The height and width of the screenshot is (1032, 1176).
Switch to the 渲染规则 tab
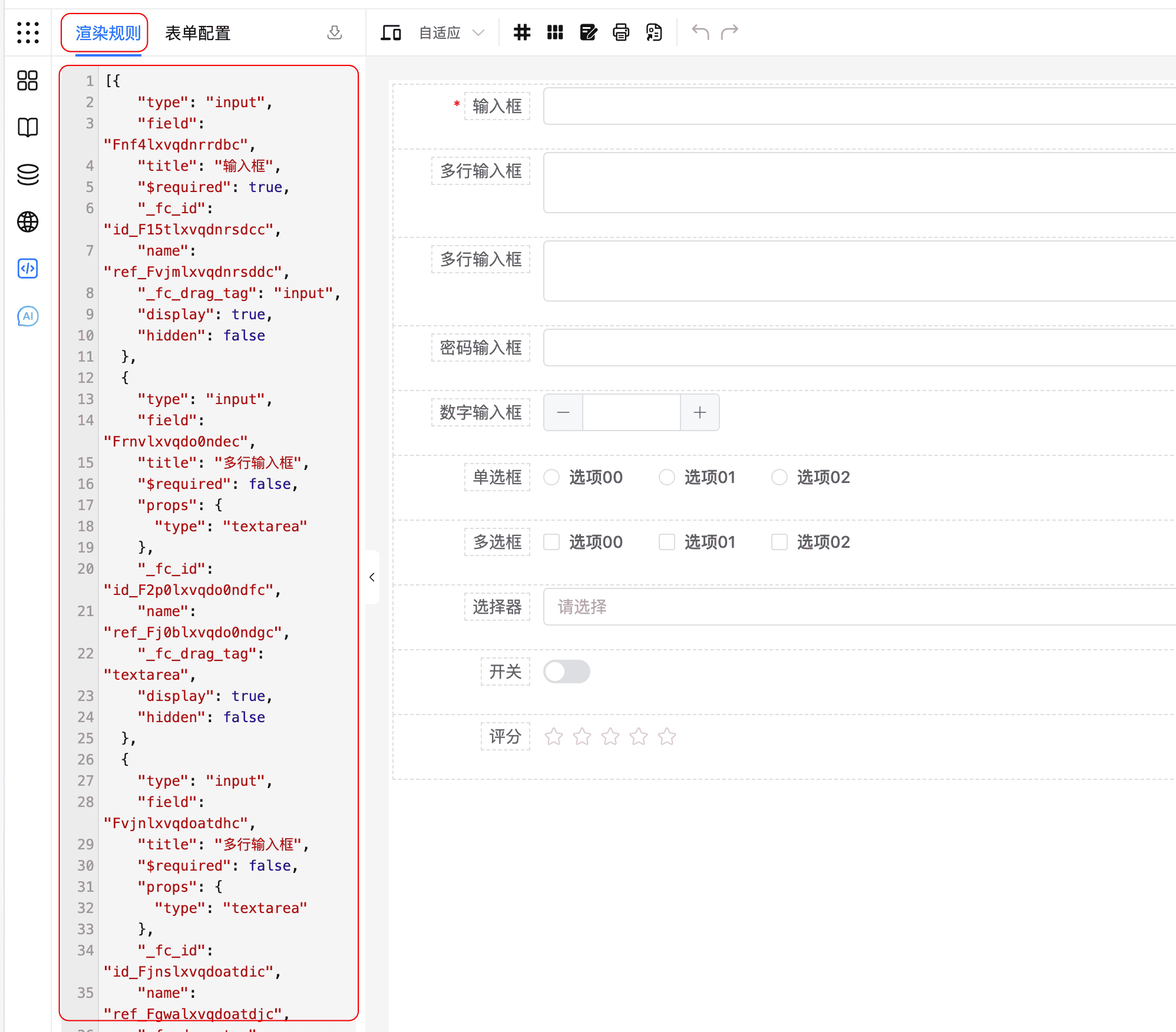tap(108, 33)
